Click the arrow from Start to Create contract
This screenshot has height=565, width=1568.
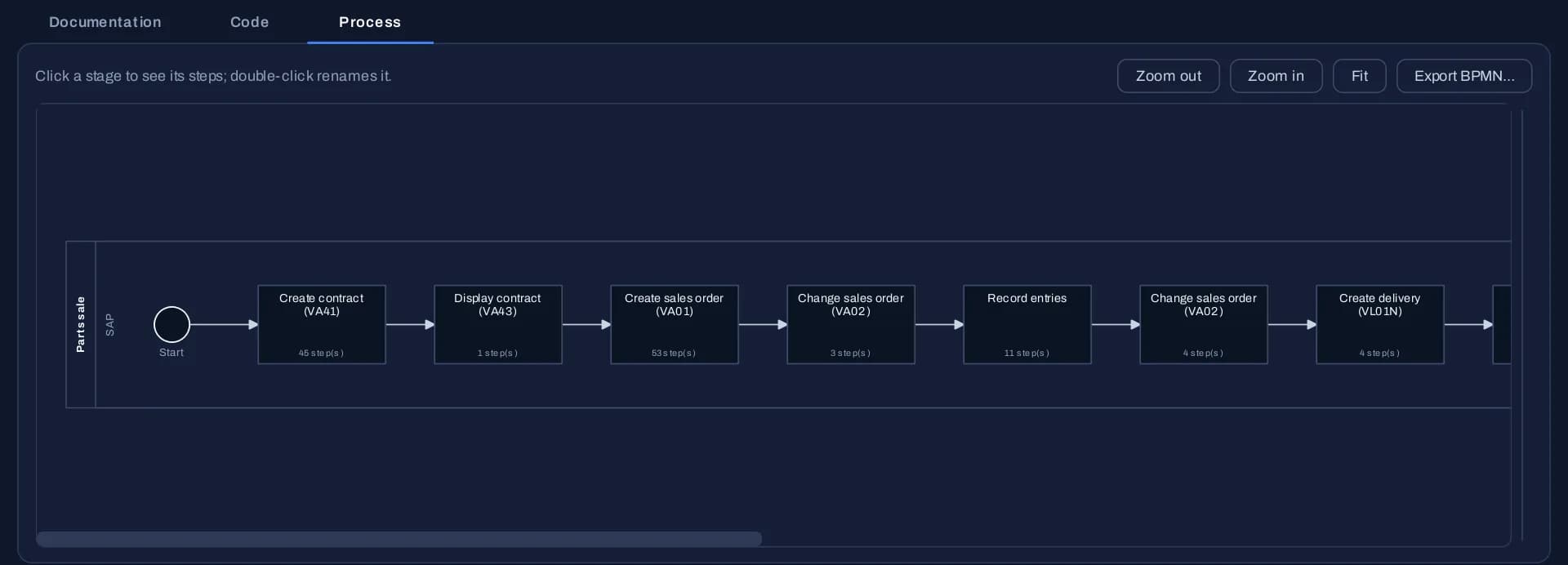[x=225, y=324]
